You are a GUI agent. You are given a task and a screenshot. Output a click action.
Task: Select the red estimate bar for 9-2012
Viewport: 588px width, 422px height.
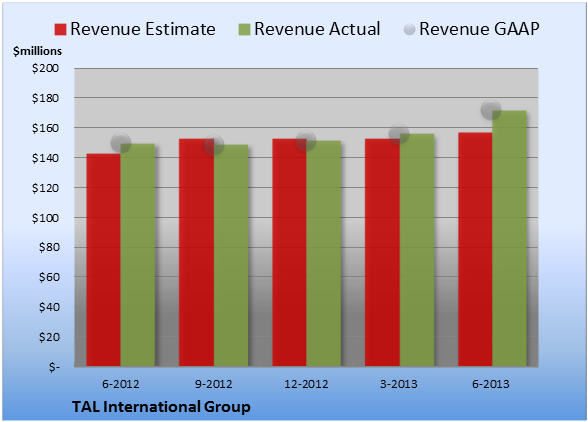tap(196, 252)
